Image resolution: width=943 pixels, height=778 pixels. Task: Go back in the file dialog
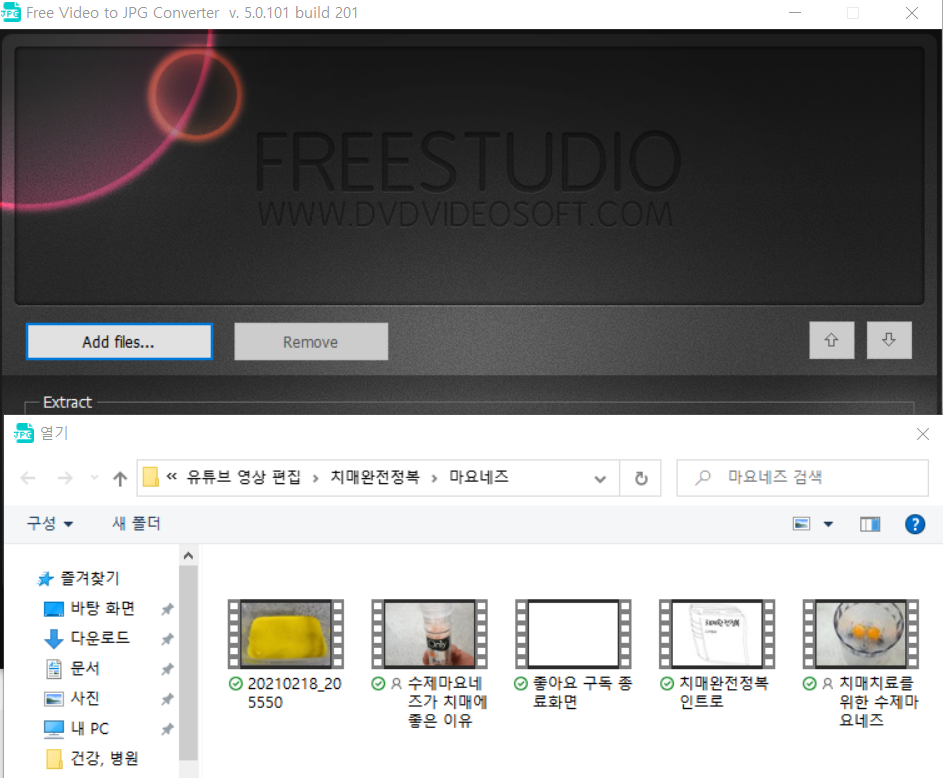28,479
